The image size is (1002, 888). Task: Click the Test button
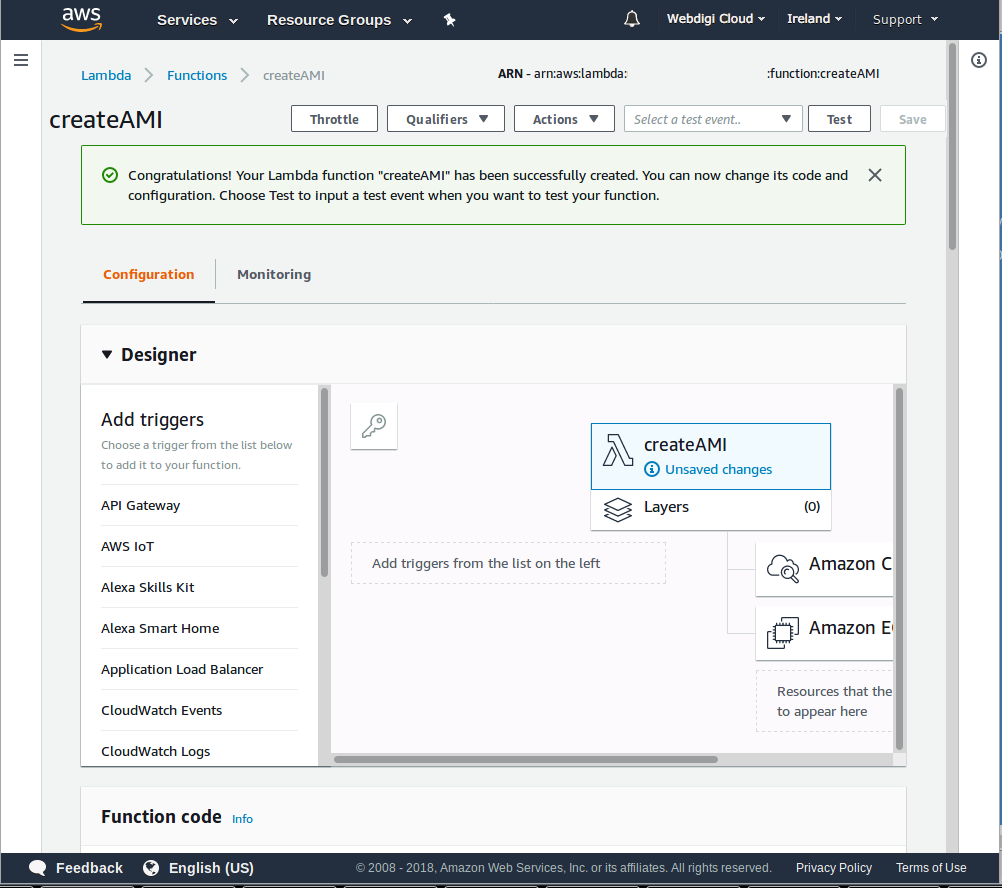tap(839, 119)
